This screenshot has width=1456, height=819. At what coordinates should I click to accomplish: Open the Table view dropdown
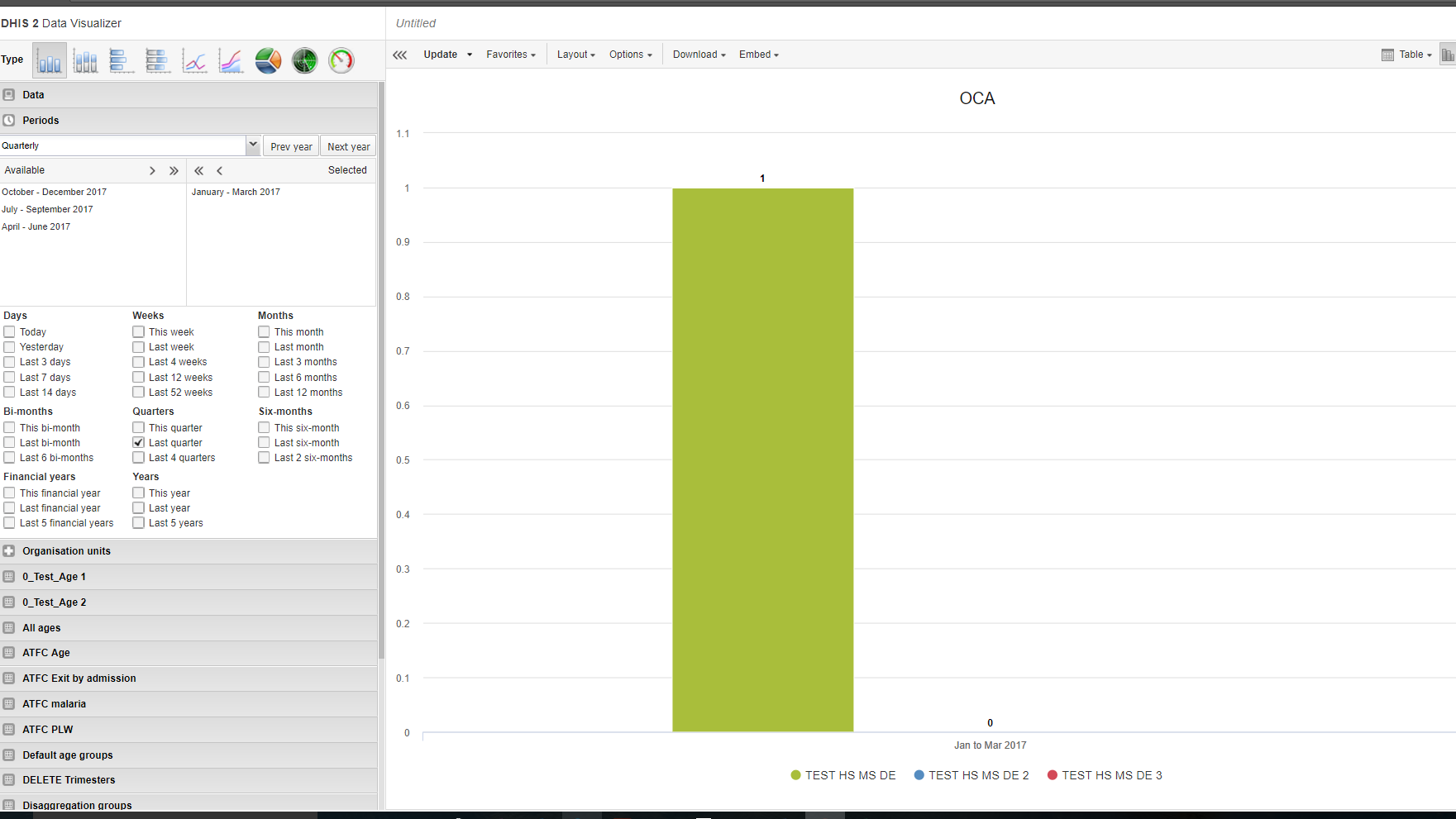[x=1406, y=55]
